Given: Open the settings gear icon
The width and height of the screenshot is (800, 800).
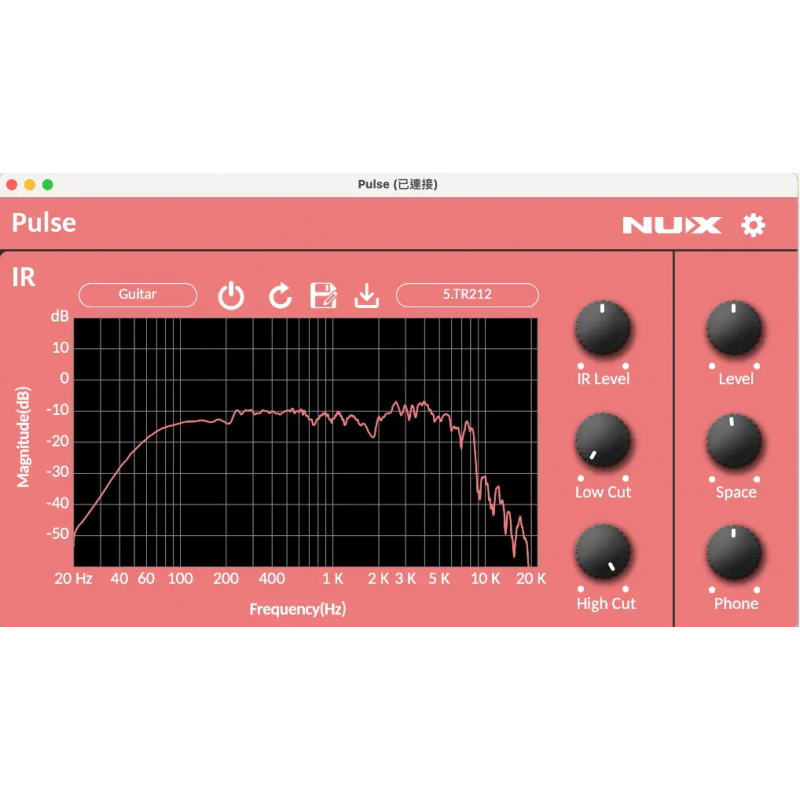Looking at the screenshot, I should [753, 224].
